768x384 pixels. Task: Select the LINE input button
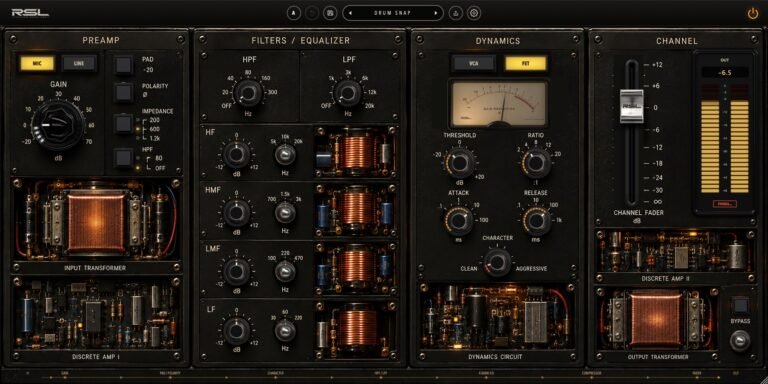(x=79, y=63)
